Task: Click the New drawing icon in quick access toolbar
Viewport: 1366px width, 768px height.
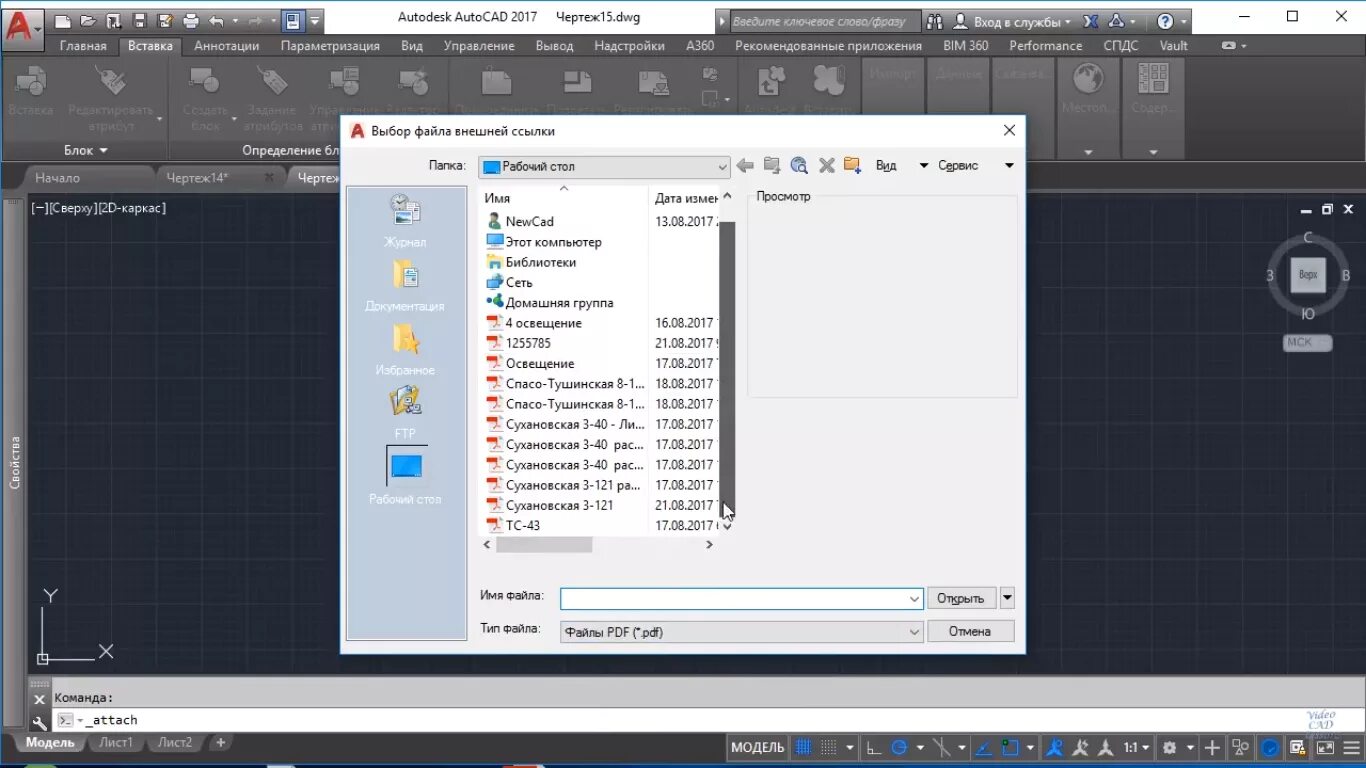Action: click(62, 20)
